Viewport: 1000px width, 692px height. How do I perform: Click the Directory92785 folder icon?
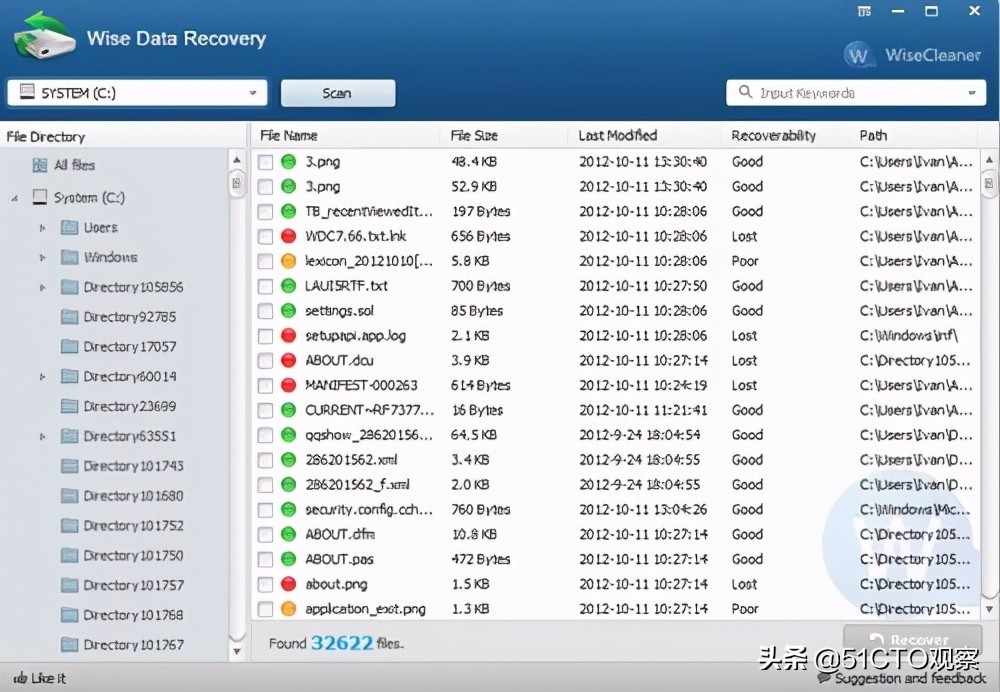(x=70, y=316)
